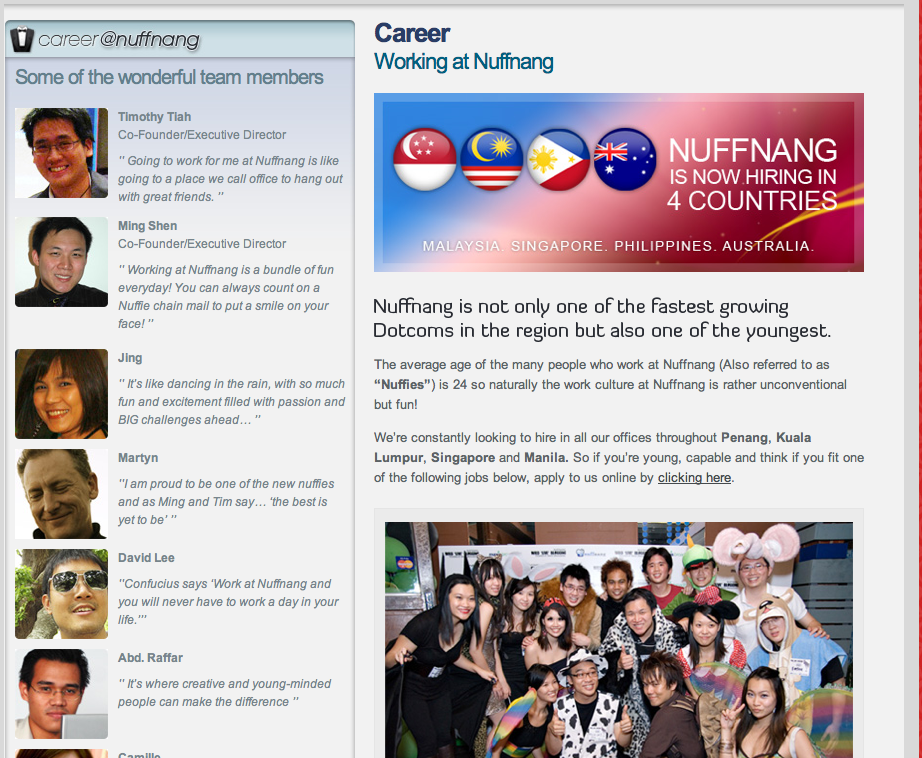The height and width of the screenshot is (758, 922).
Task: Click Martyn's profile photo
Action: pos(61,494)
